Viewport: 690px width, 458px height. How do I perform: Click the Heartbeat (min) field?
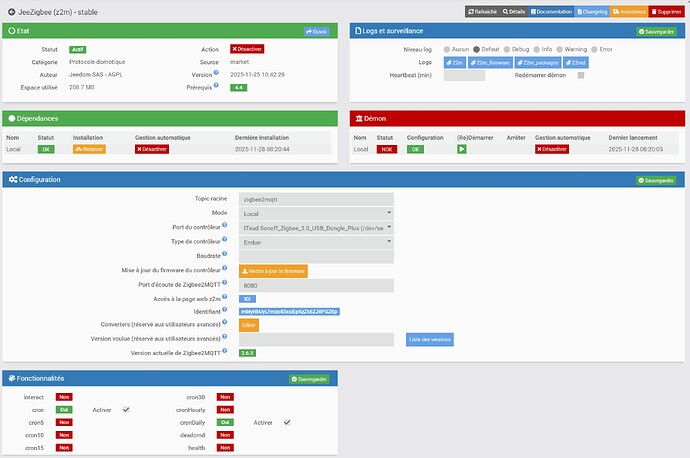[464, 75]
